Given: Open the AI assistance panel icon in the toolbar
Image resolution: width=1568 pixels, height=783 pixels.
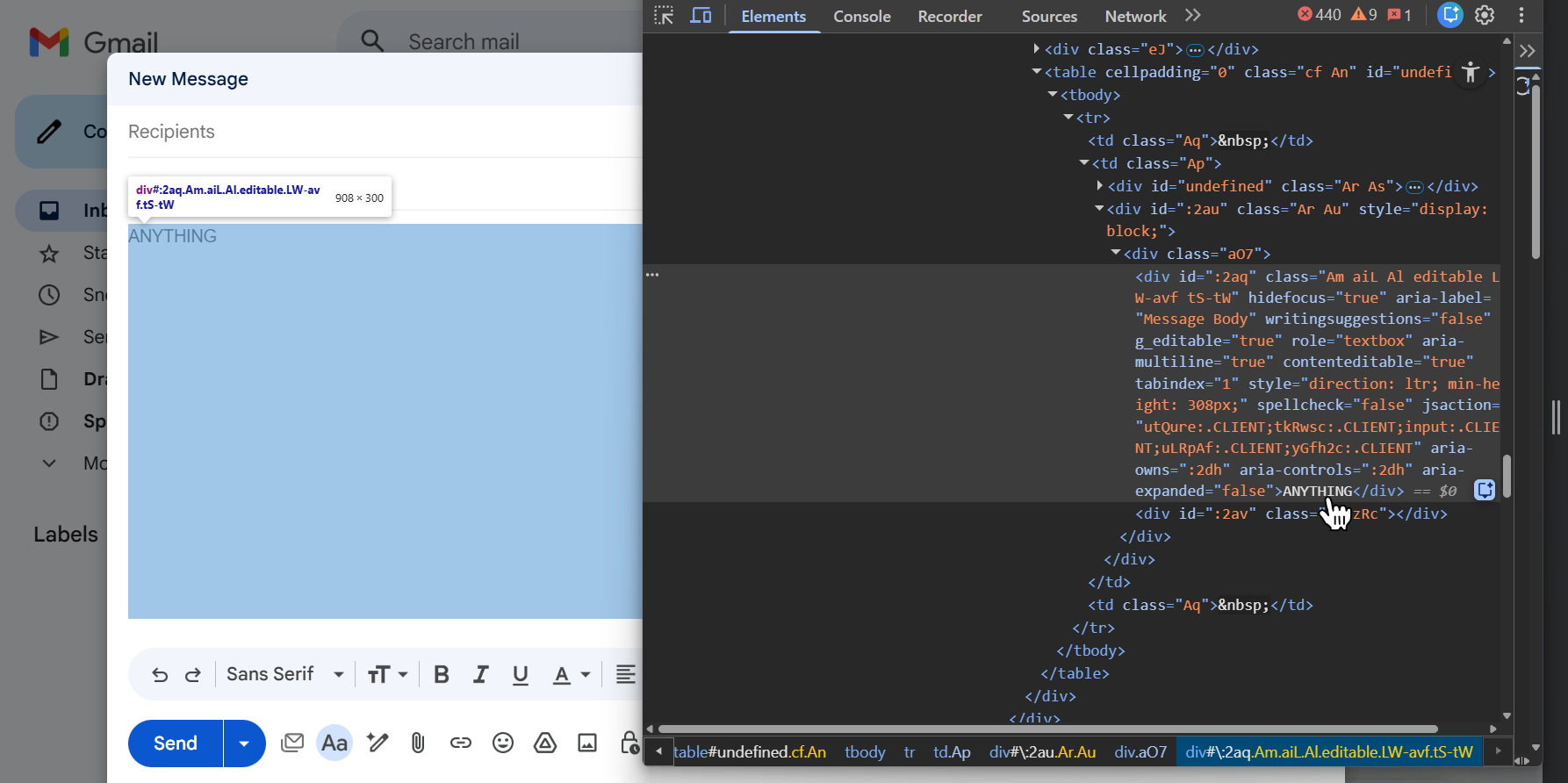Looking at the screenshot, I should (1450, 15).
